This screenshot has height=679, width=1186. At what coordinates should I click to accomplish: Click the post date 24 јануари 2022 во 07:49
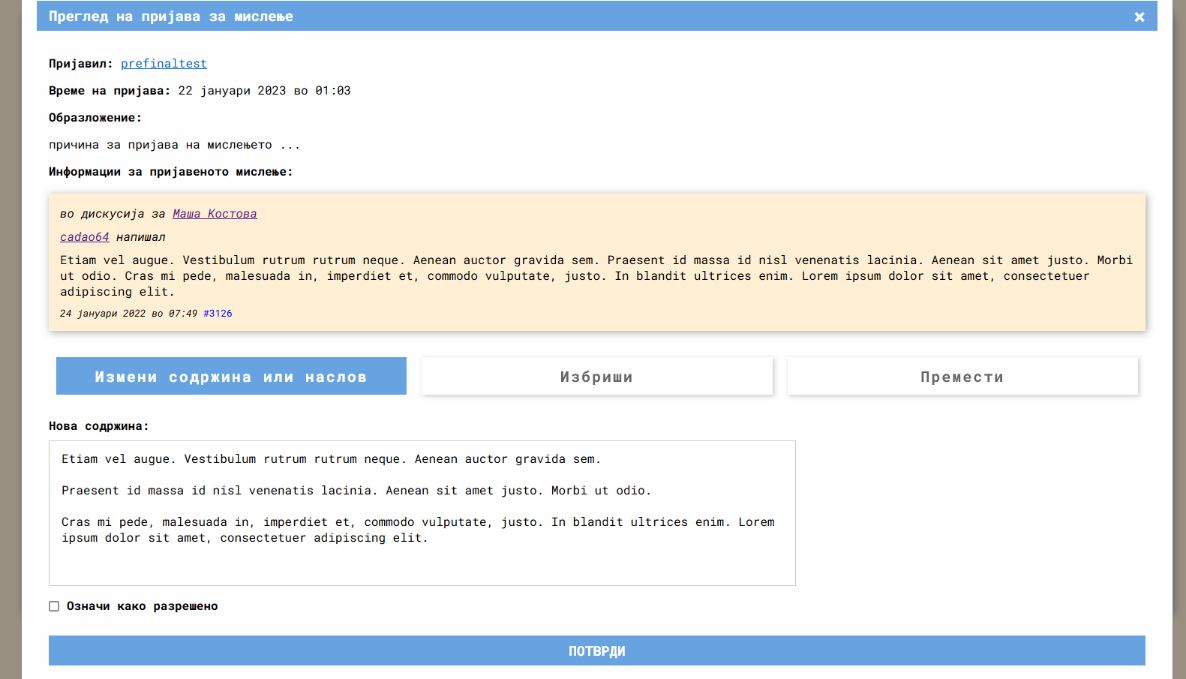click(x=128, y=314)
